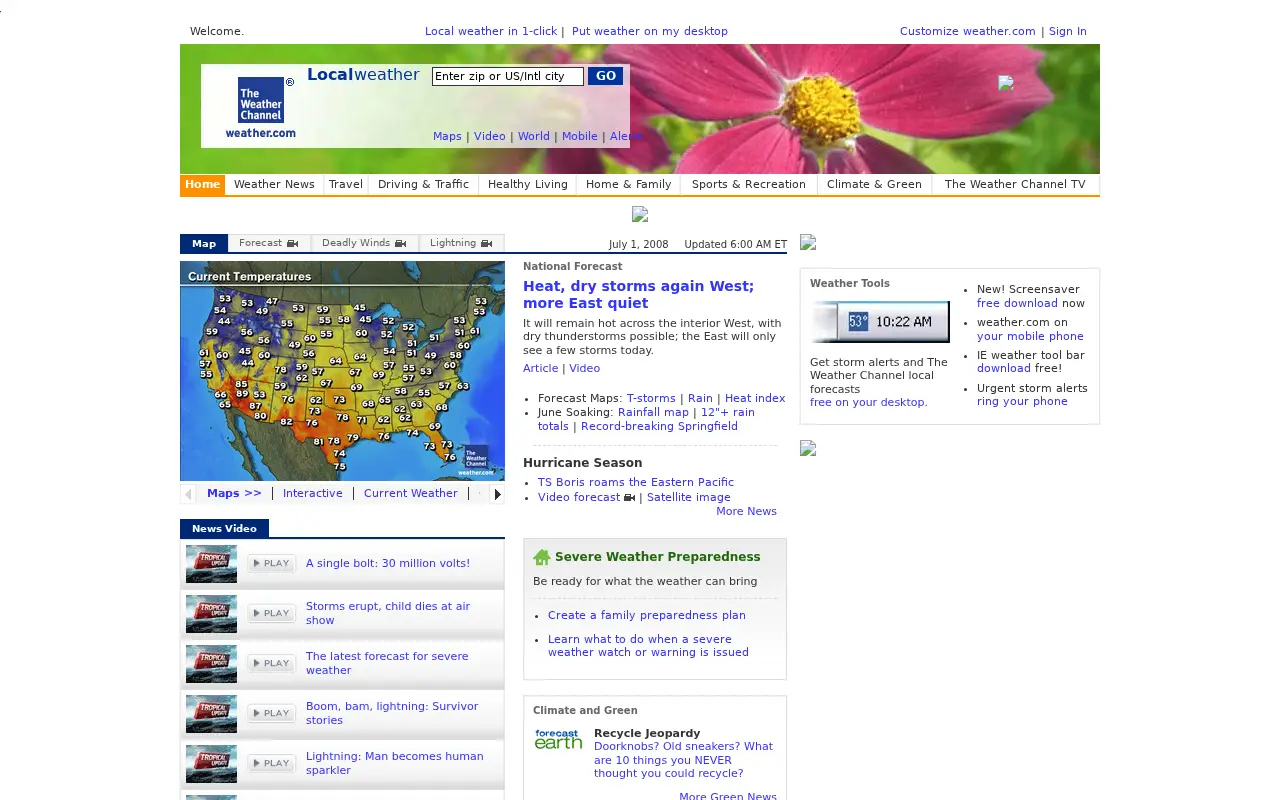Open the Satellite image link
Image resolution: width=1280 pixels, height=800 pixels.
(689, 497)
